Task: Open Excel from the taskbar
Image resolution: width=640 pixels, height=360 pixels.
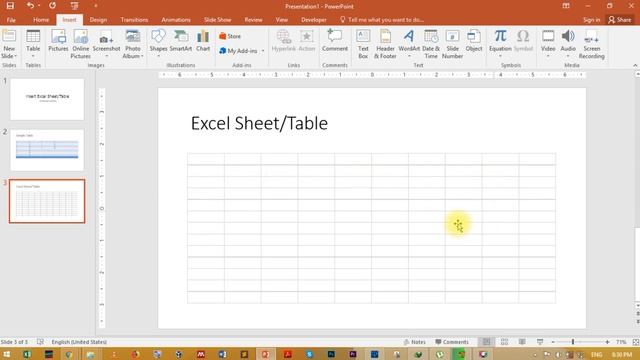Action: click(x=27, y=354)
